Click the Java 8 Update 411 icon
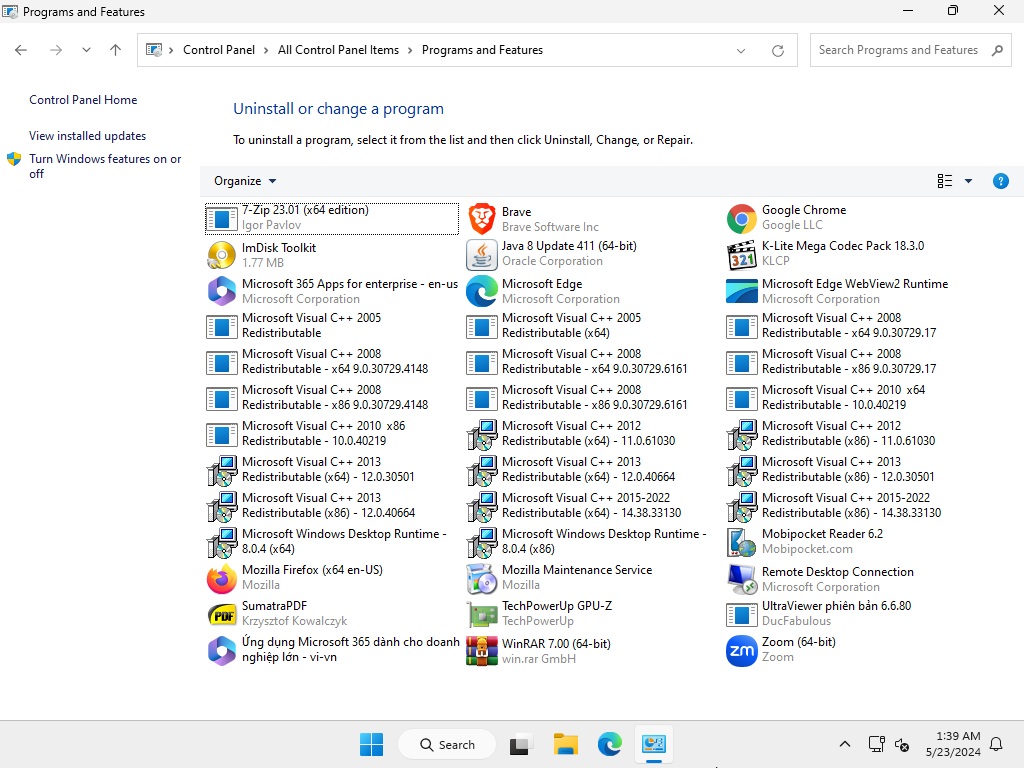The height and width of the screenshot is (768, 1024). tap(482, 254)
